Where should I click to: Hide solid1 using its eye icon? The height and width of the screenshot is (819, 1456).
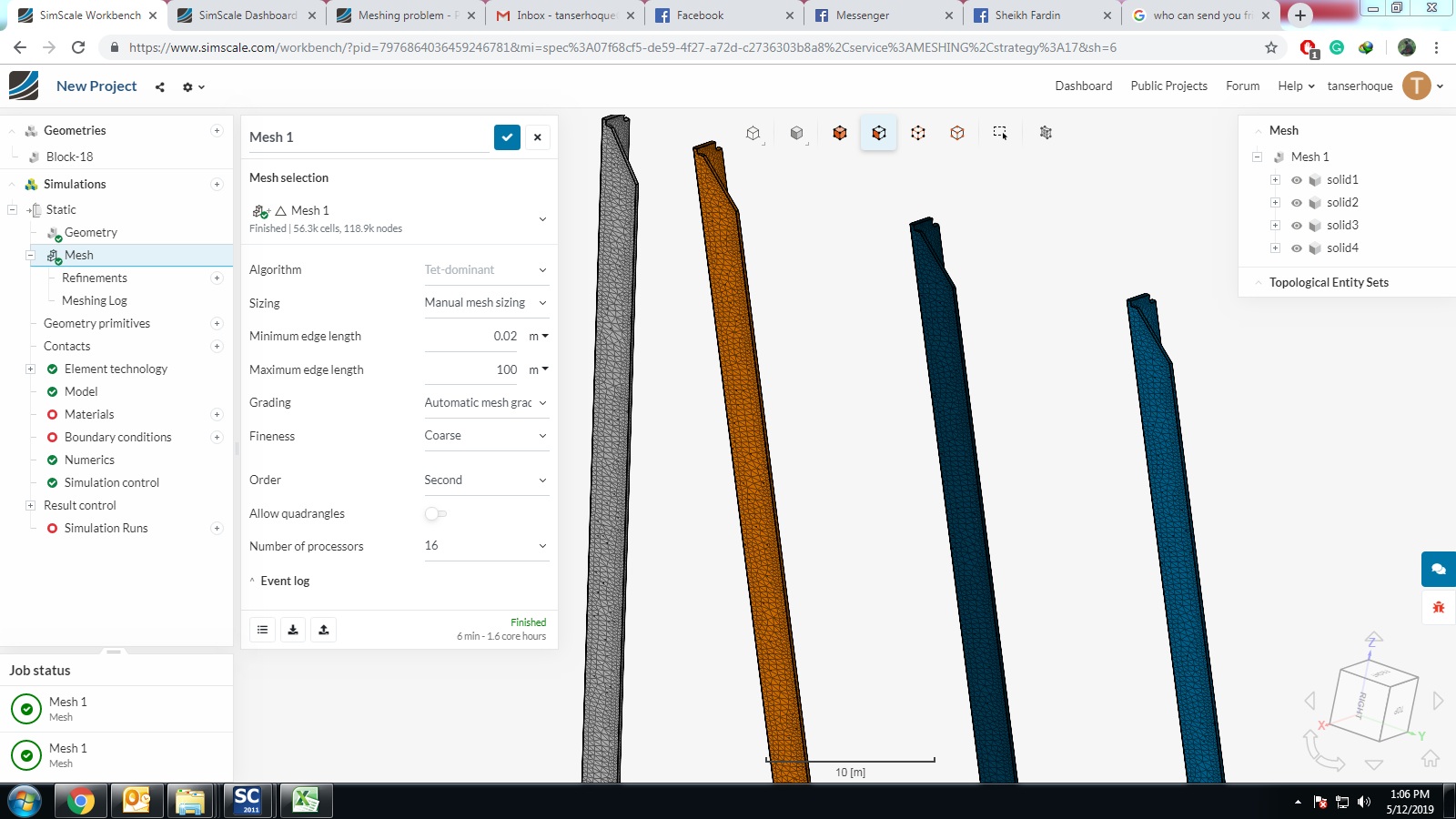click(x=1297, y=180)
